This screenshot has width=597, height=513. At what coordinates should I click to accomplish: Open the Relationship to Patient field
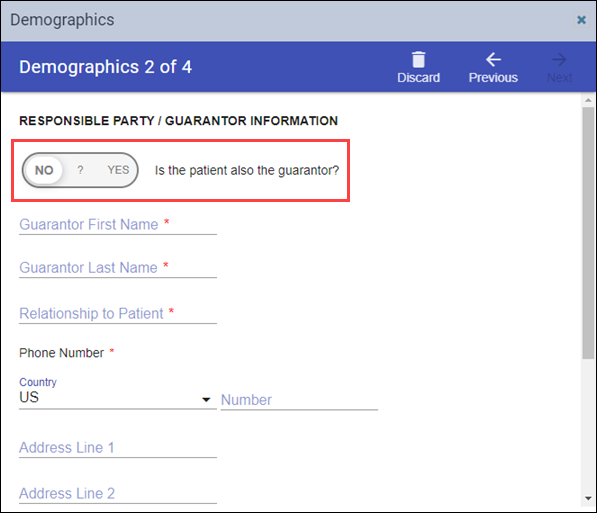[118, 313]
